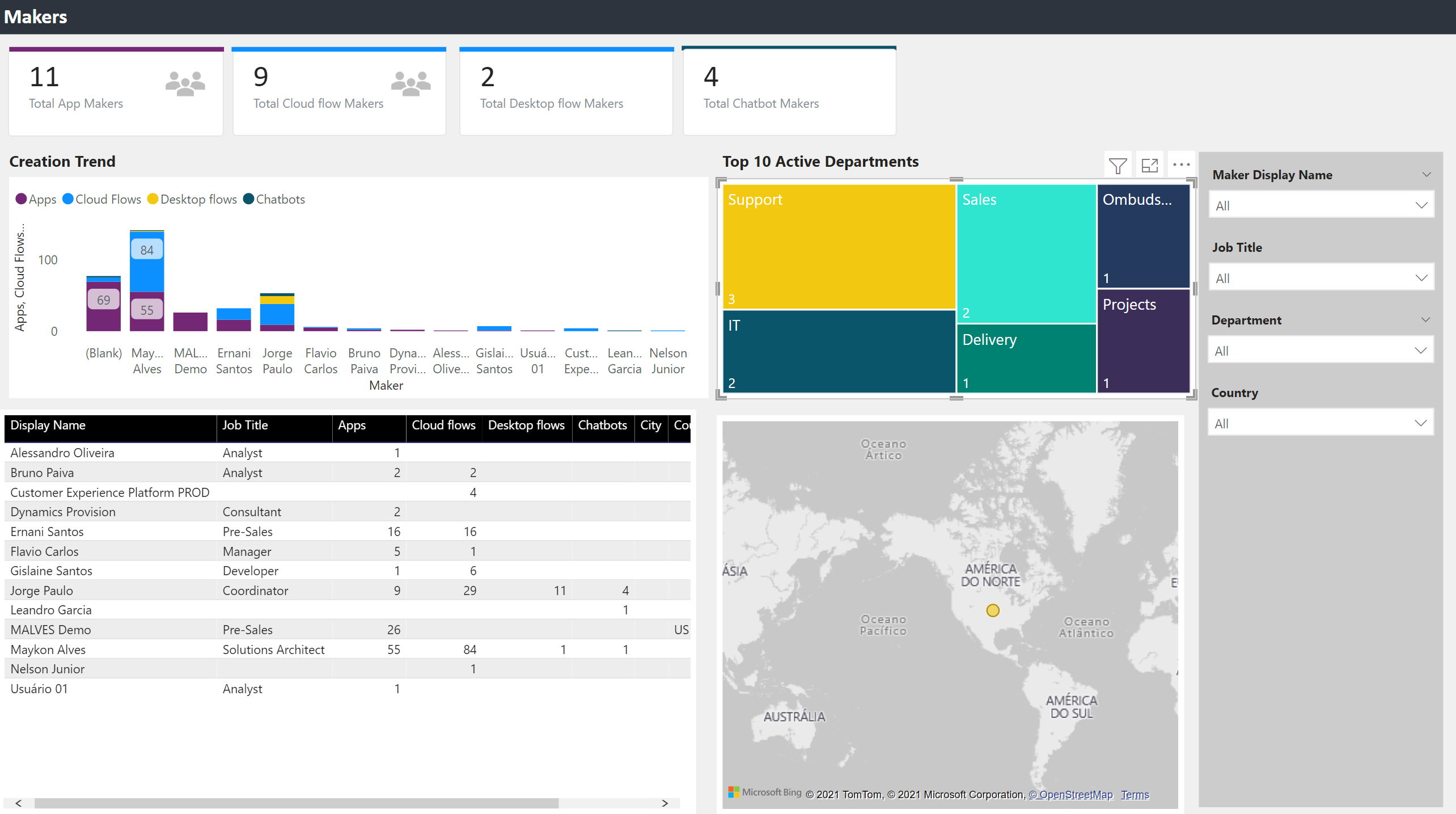Open More options on Top 10 Active Departments
1456x814 pixels.
(x=1182, y=165)
